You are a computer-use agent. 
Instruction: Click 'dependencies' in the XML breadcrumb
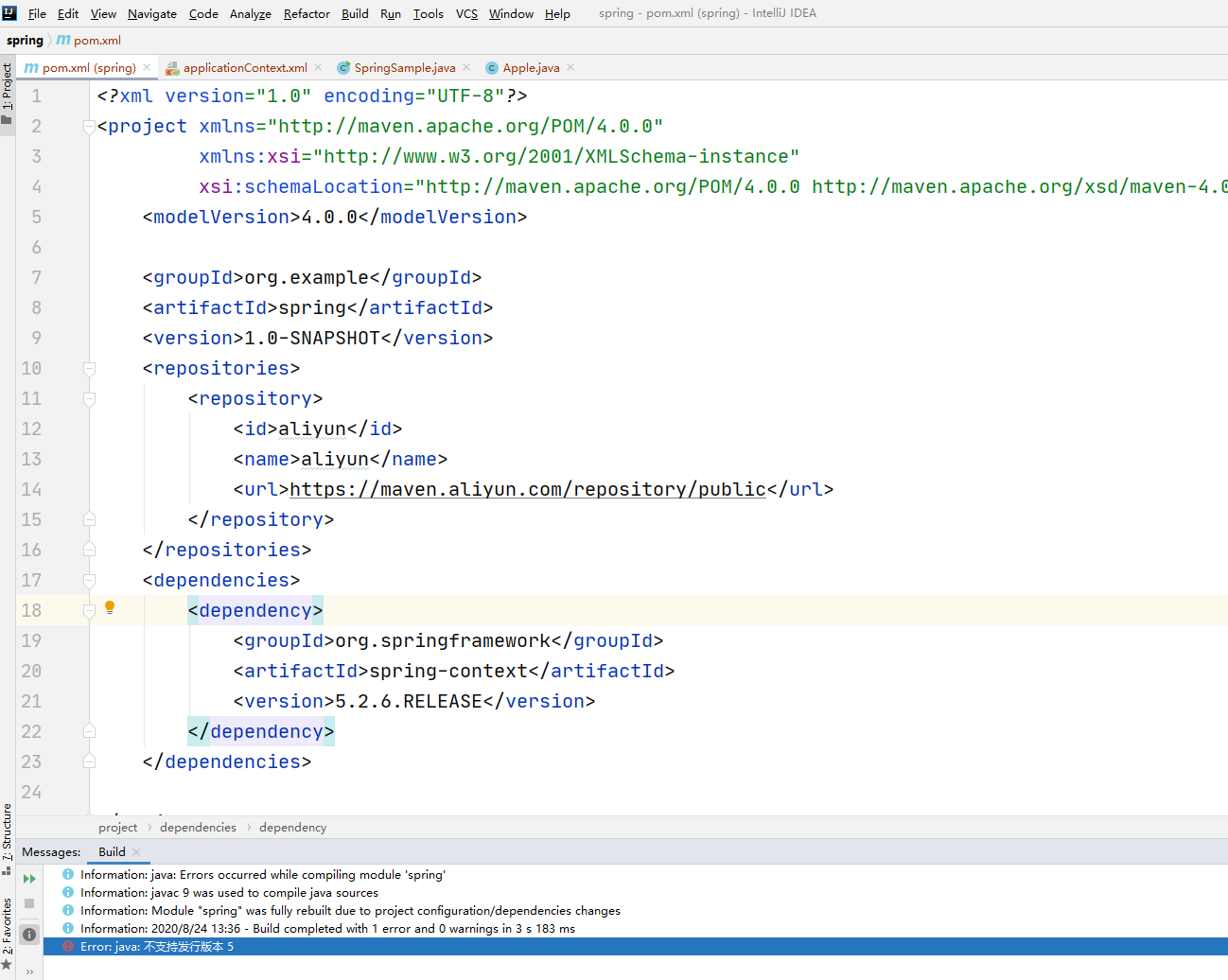(198, 828)
